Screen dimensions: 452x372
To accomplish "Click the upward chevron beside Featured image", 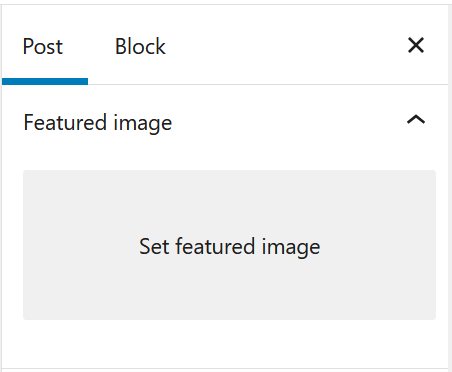I will (416, 119).
